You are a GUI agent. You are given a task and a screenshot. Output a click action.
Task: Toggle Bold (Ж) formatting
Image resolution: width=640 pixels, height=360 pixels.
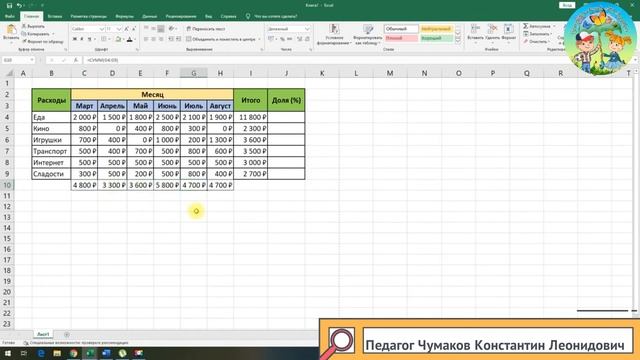click(75, 39)
